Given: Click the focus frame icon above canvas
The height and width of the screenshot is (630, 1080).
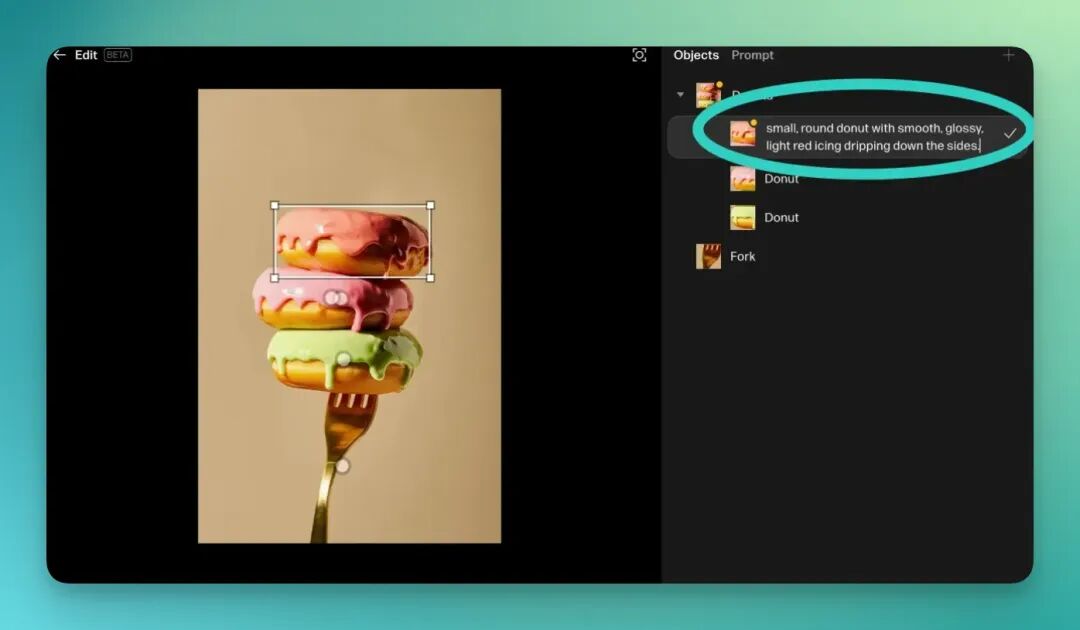Looking at the screenshot, I should click(x=639, y=55).
